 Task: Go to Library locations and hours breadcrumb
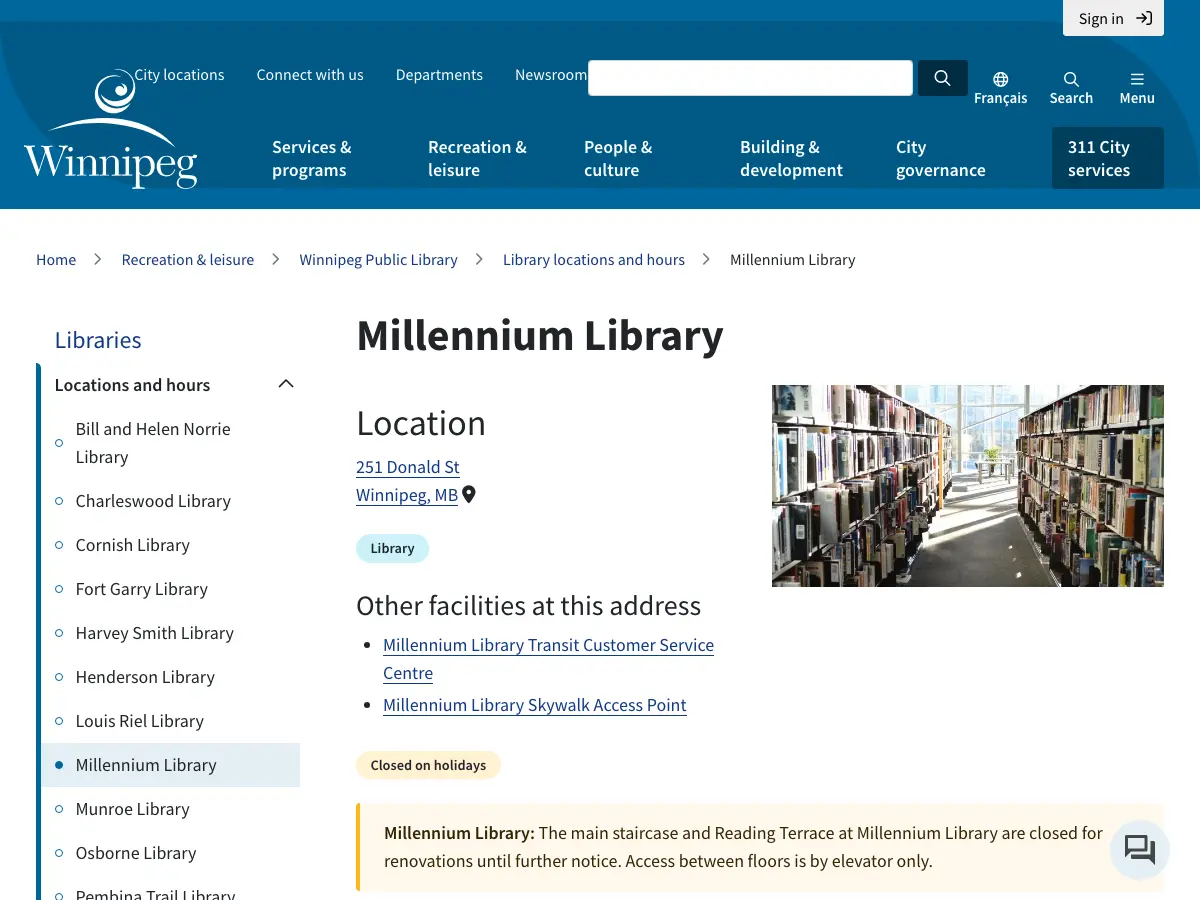pyautogui.click(x=594, y=260)
